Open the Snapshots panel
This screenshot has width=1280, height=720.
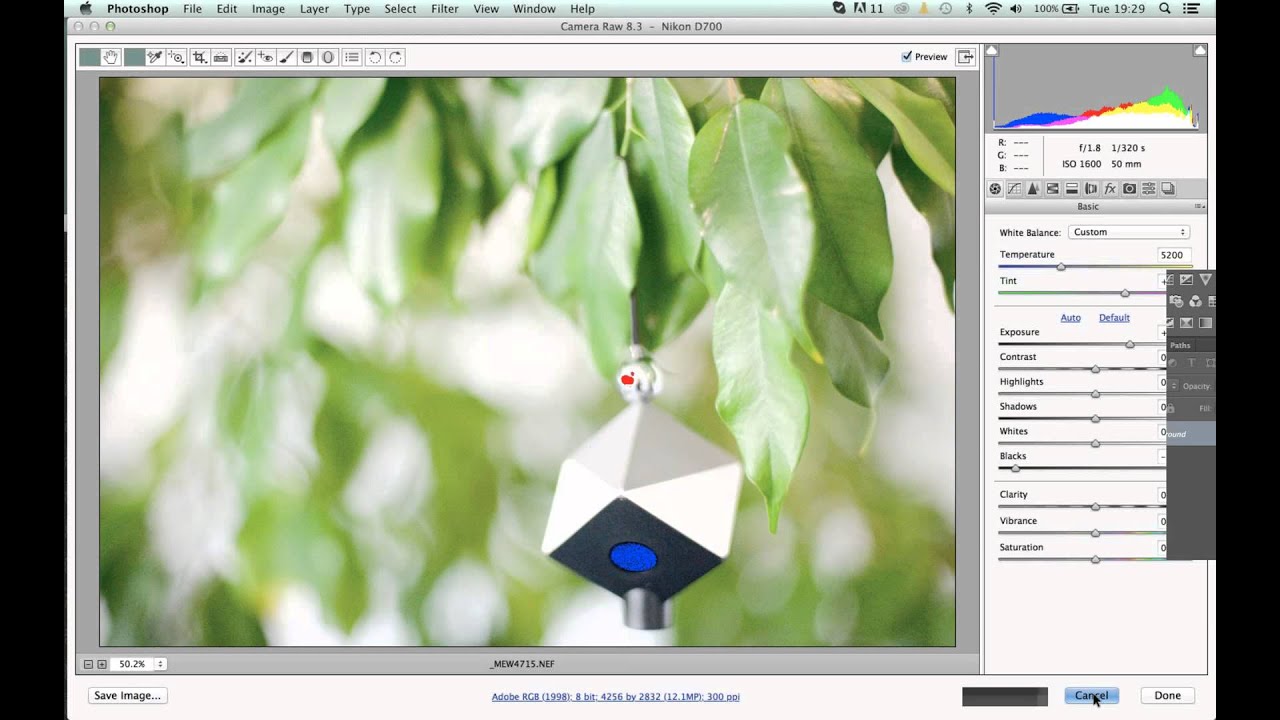coord(1168,188)
